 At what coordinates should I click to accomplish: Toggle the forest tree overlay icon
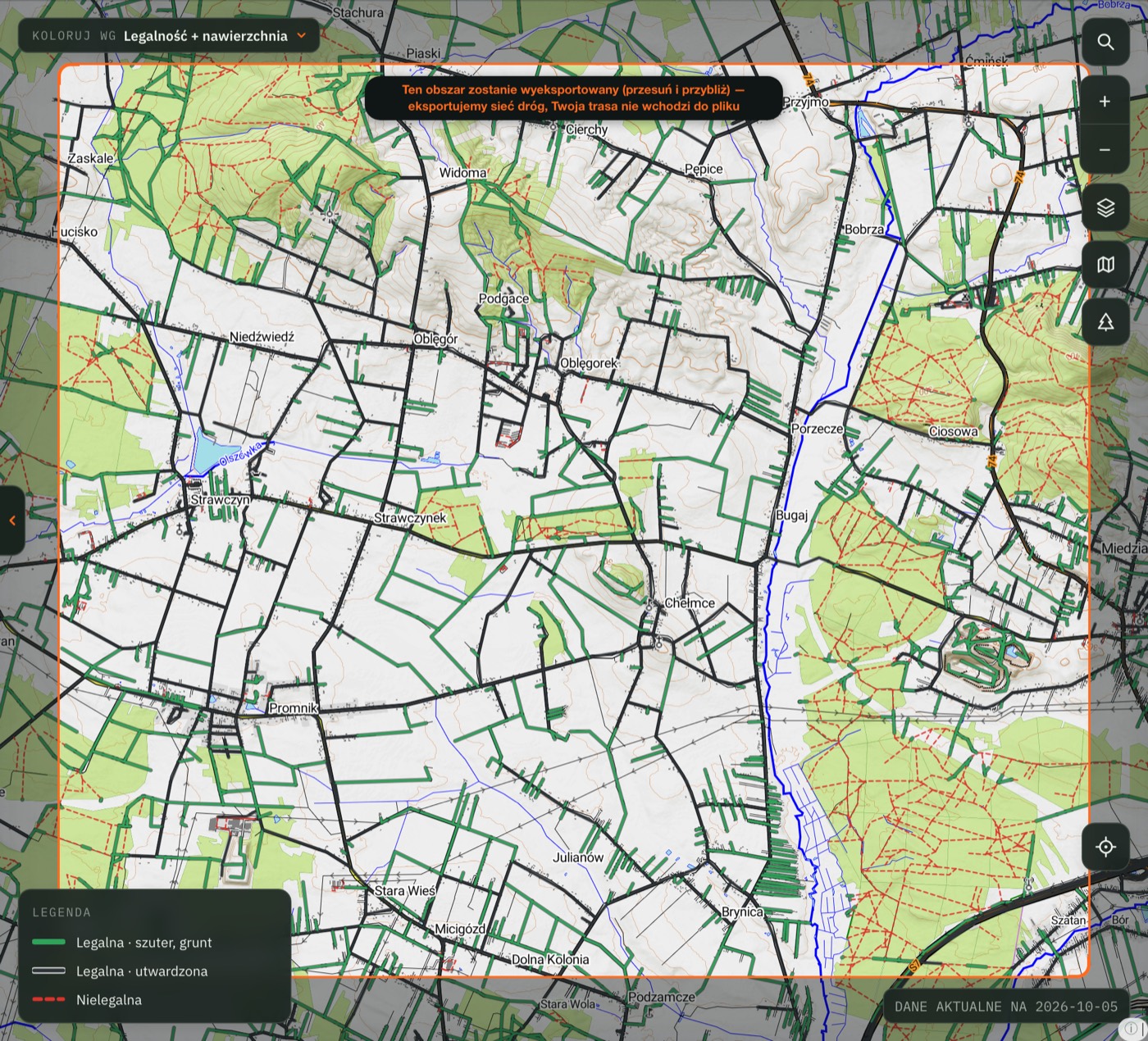1105,322
